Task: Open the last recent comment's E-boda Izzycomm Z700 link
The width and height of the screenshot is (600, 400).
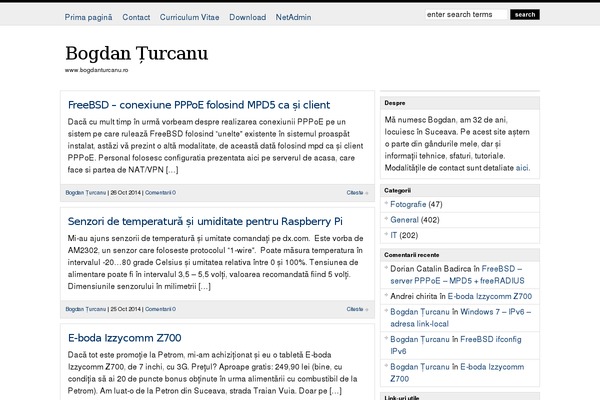Action: pos(457,373)
